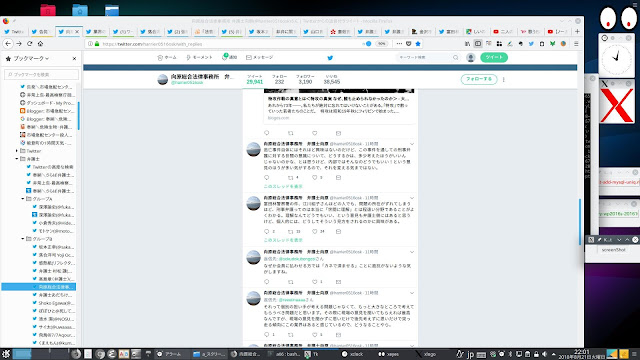Viewport: 640px width, 360px height.
Task: Open the profile three-dot more options
Action: [x=504, y=80]
